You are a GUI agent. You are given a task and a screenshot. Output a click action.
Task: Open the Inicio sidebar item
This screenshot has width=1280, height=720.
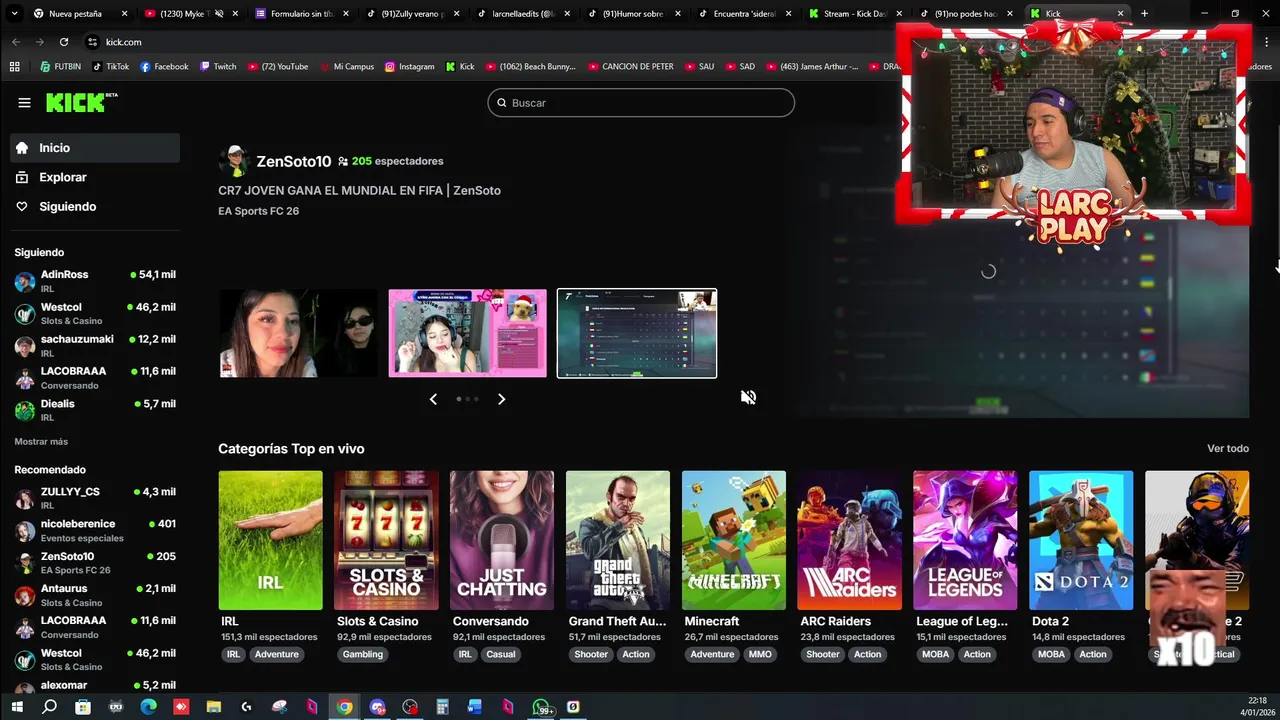coord(95,148)
